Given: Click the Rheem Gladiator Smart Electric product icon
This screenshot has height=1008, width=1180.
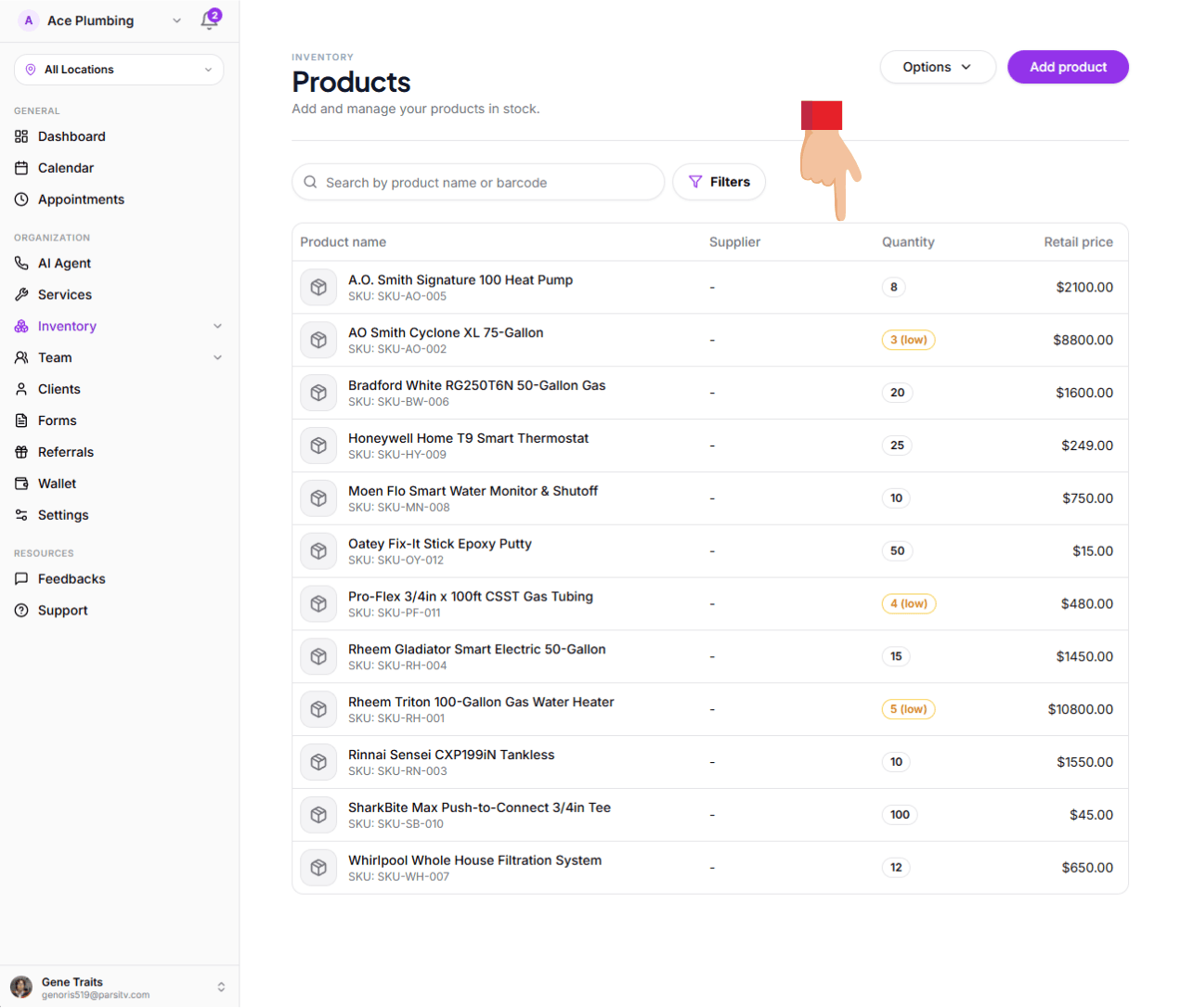Looking at the screenshot, I should (318, 657).
